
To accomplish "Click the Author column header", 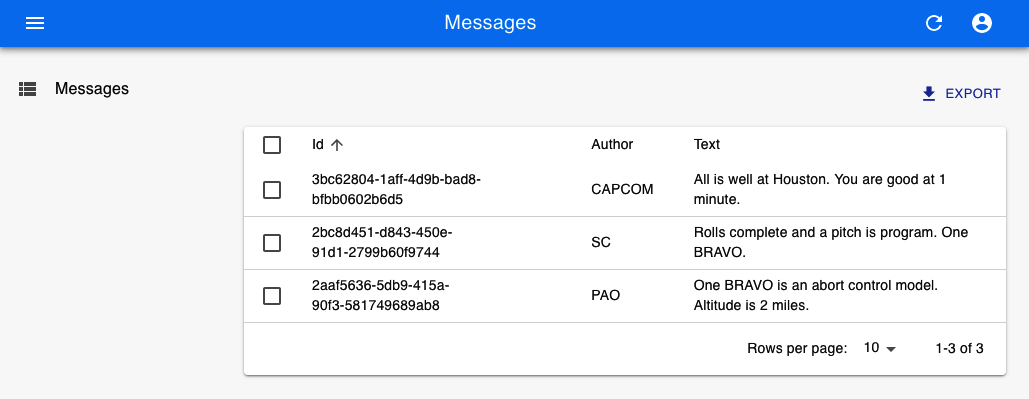I will [612, 144].
